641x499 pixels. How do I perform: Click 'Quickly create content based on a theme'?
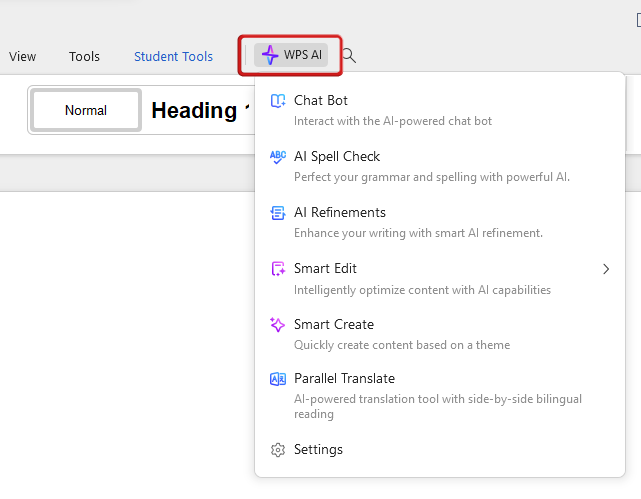pyautogui.click(x=402, y=345)
